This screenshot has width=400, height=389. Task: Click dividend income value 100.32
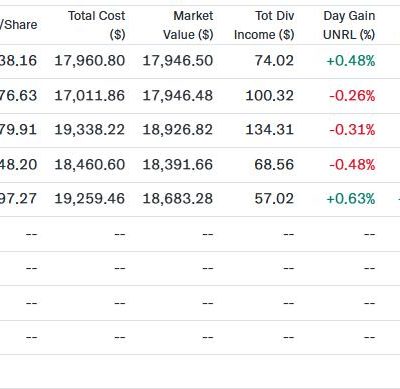pos(270,96)
